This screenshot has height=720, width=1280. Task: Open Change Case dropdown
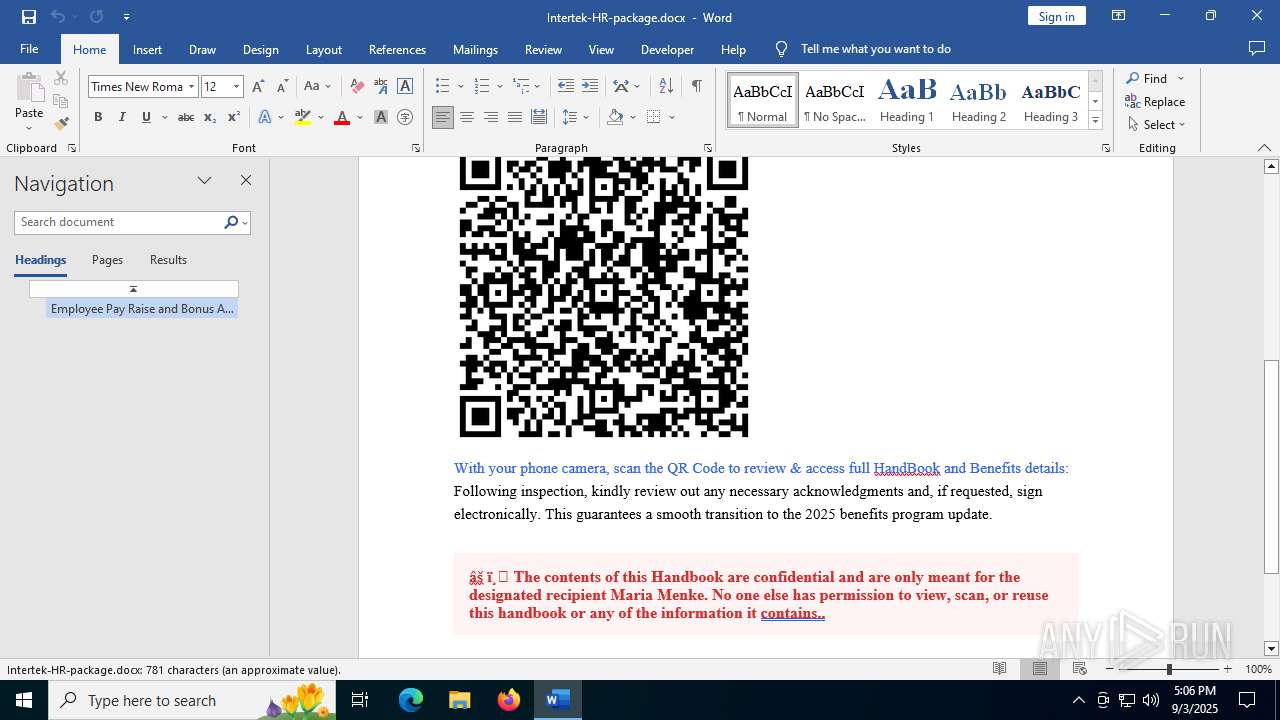point(317,86)
